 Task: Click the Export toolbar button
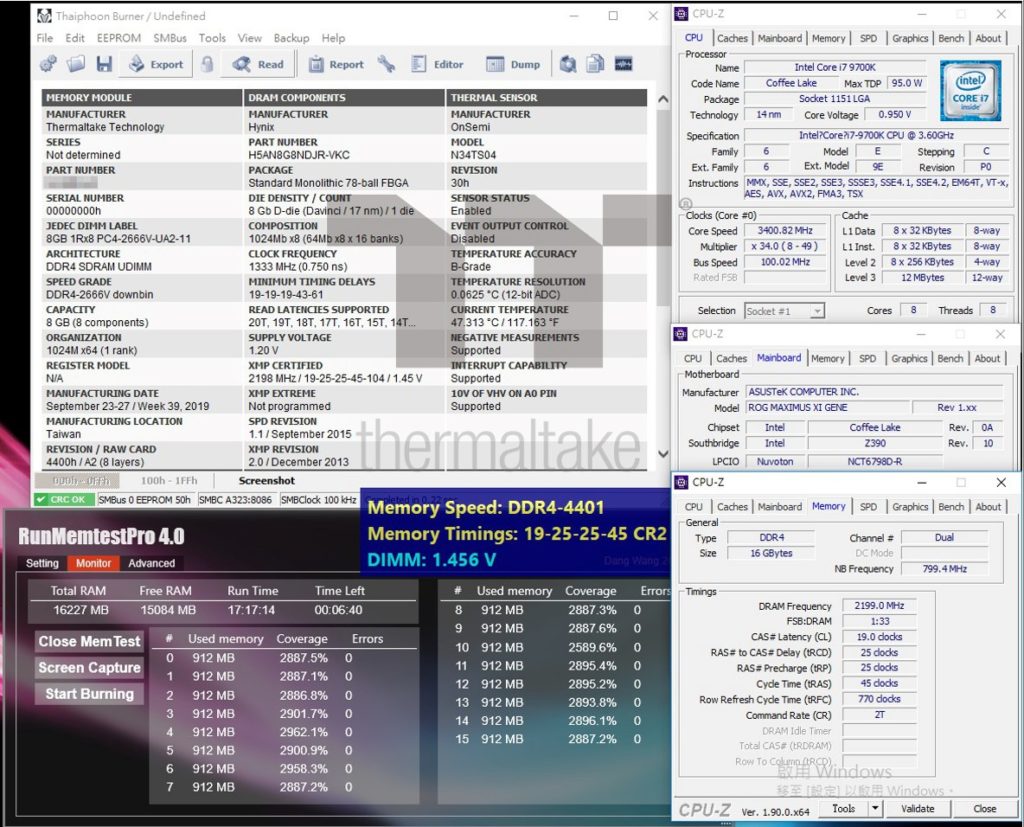pos(157,64)
